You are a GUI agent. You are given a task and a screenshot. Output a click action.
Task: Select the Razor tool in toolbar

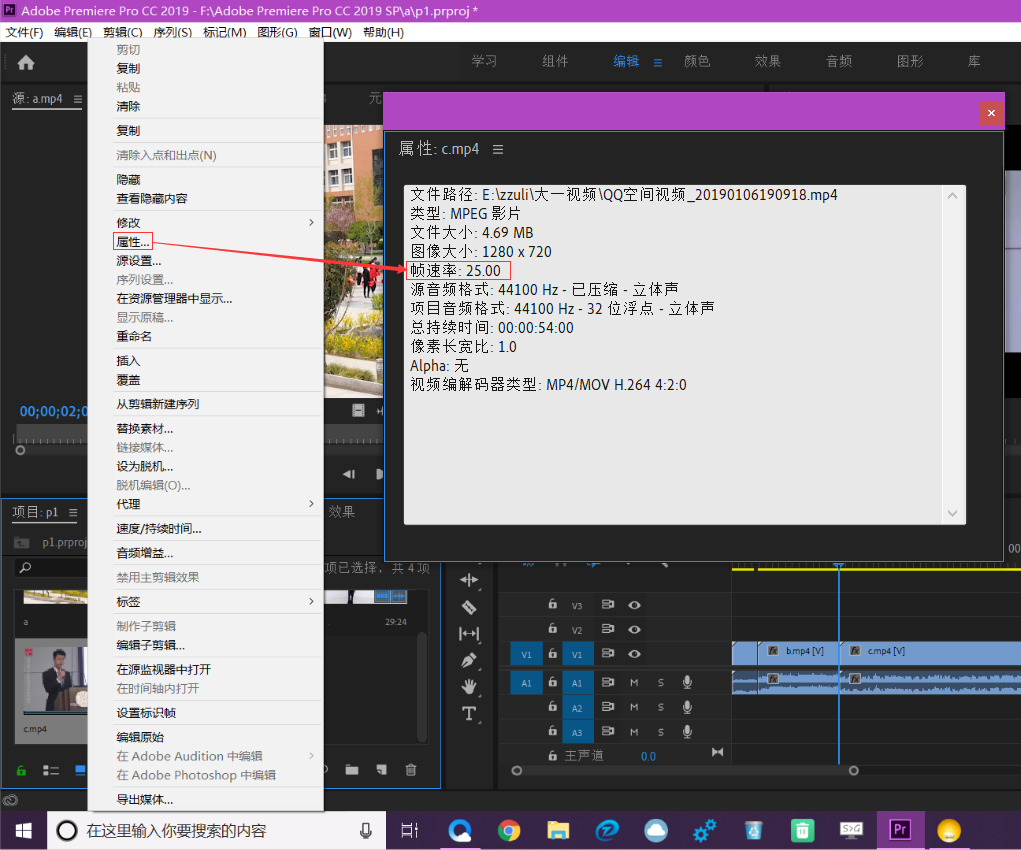[469, 607]
